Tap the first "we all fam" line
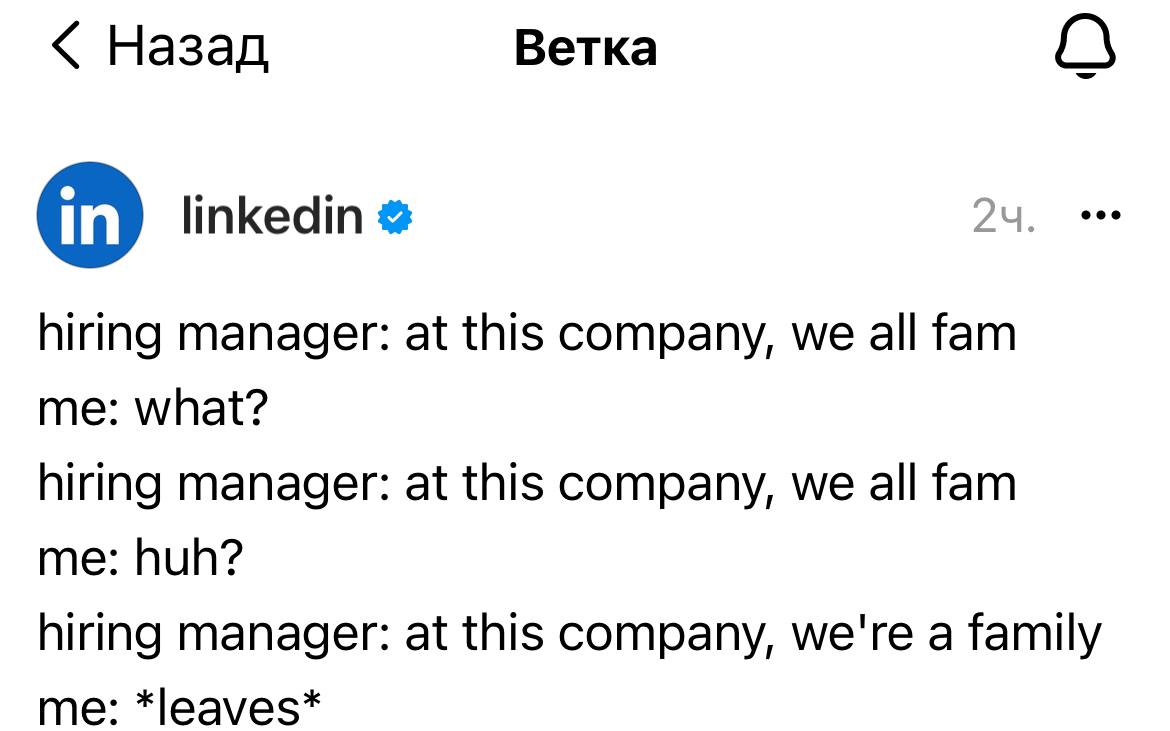Screen dimensions: 1170x731 [x=903, y=333]
